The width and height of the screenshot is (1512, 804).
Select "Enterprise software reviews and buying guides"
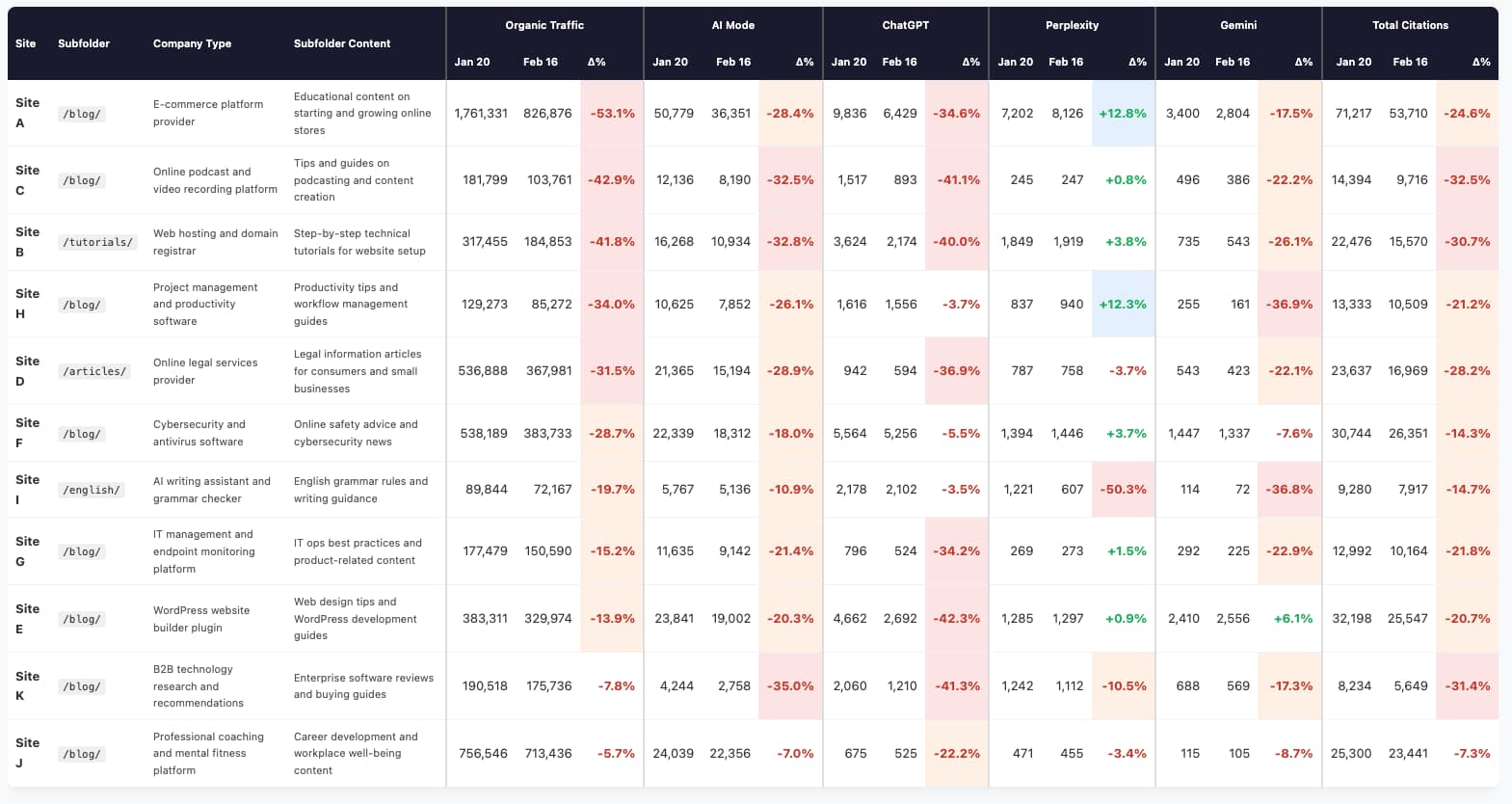(x=363, y=686)
